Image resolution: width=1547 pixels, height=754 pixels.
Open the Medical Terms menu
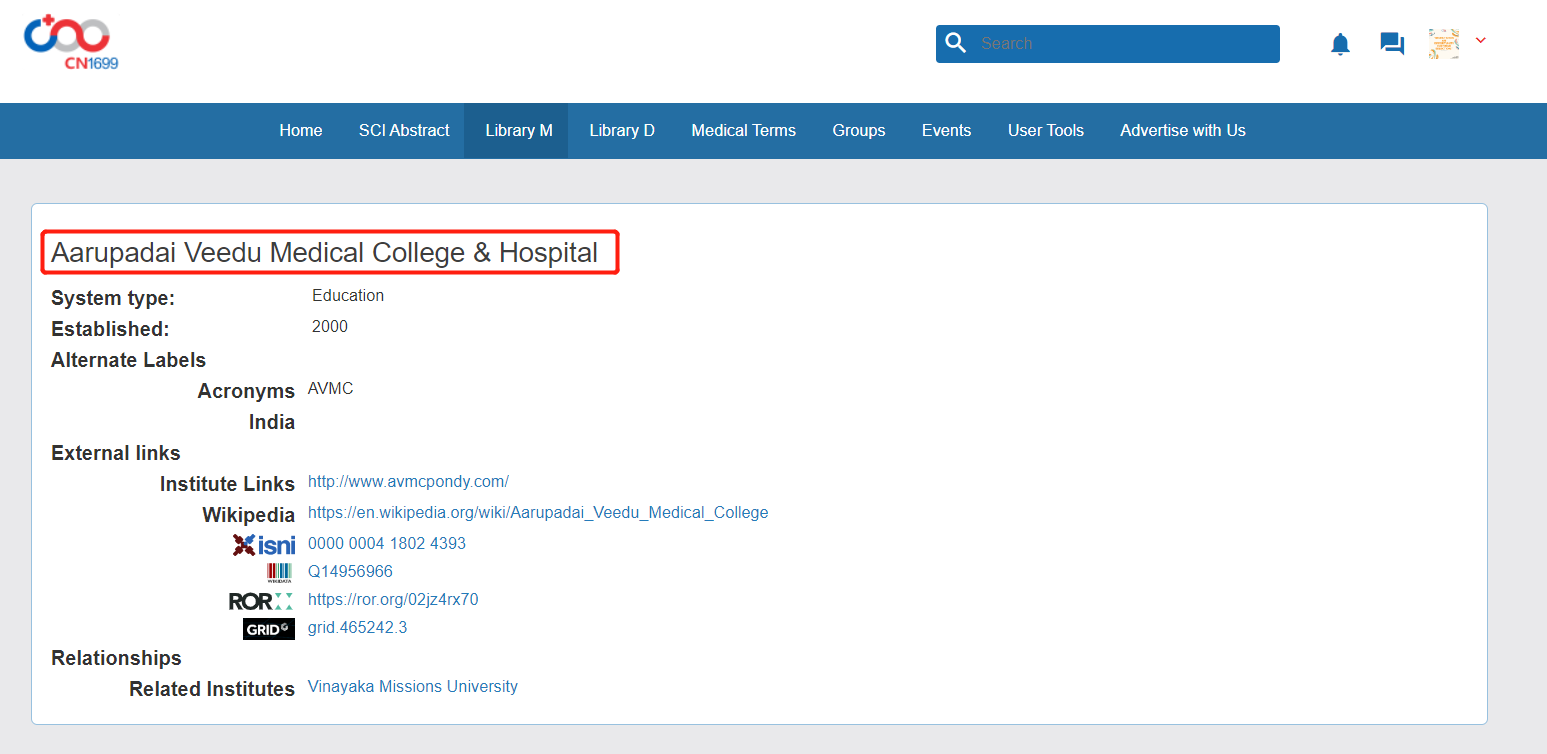click(743, 131)
